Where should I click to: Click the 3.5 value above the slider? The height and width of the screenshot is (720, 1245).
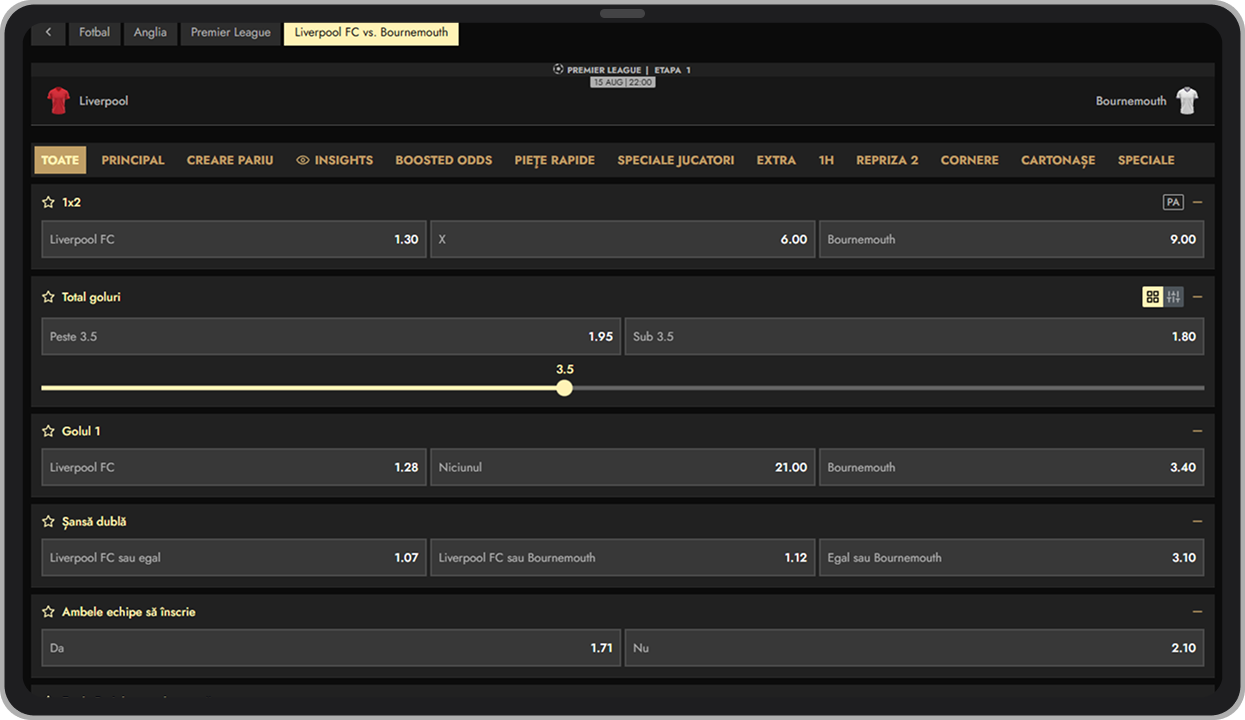(565, 369)
